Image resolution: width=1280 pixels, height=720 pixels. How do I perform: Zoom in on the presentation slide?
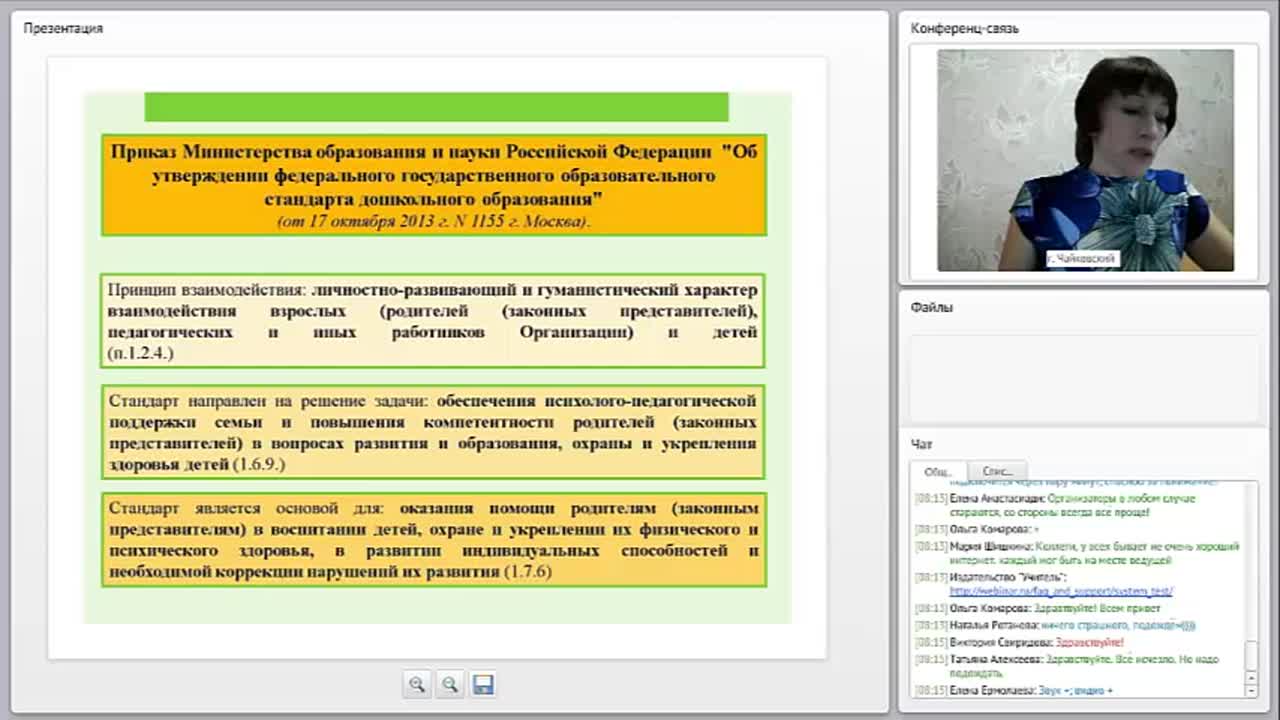pyautogui.click(x=417, y=684)
